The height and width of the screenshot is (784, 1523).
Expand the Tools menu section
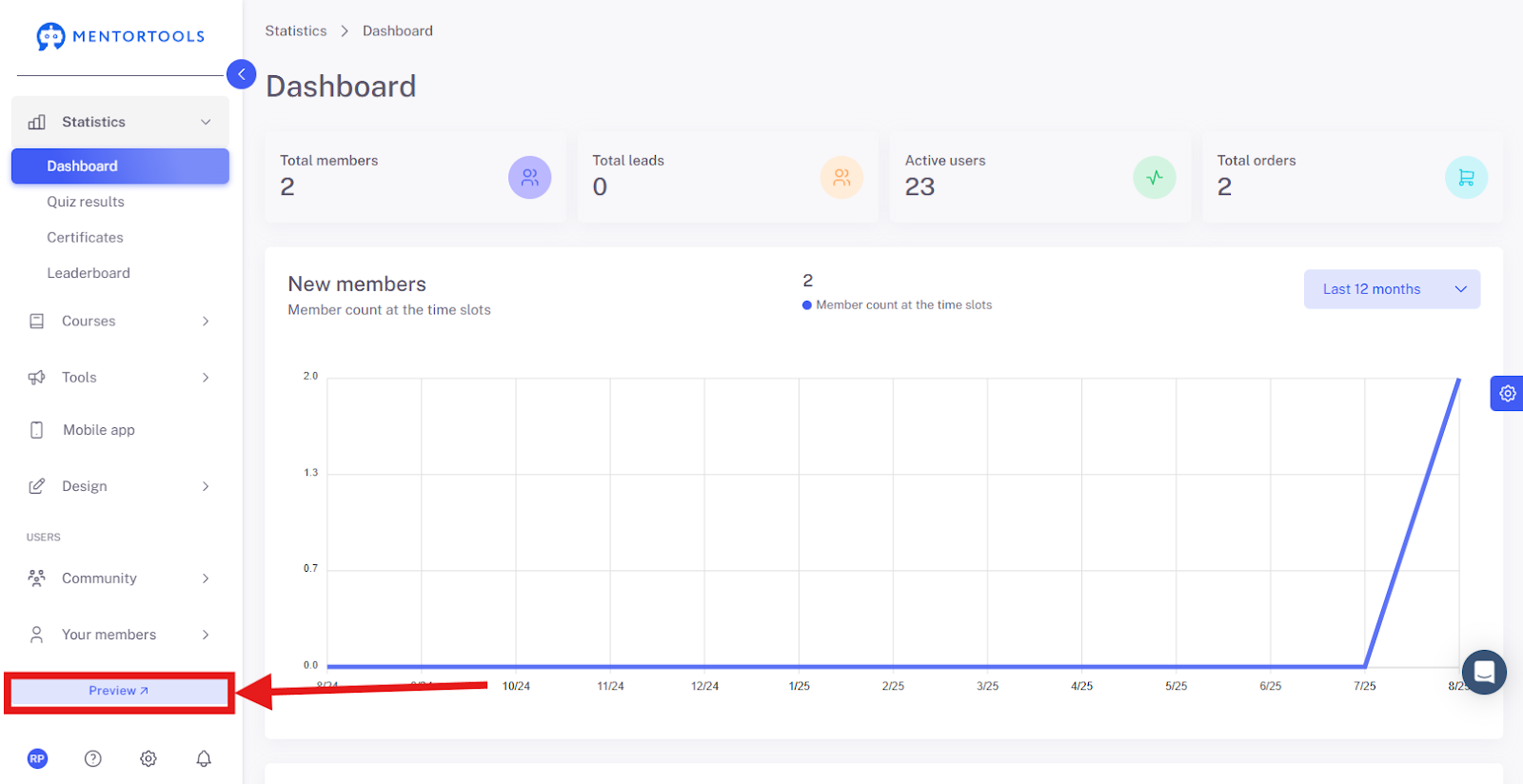coord(120,378)
